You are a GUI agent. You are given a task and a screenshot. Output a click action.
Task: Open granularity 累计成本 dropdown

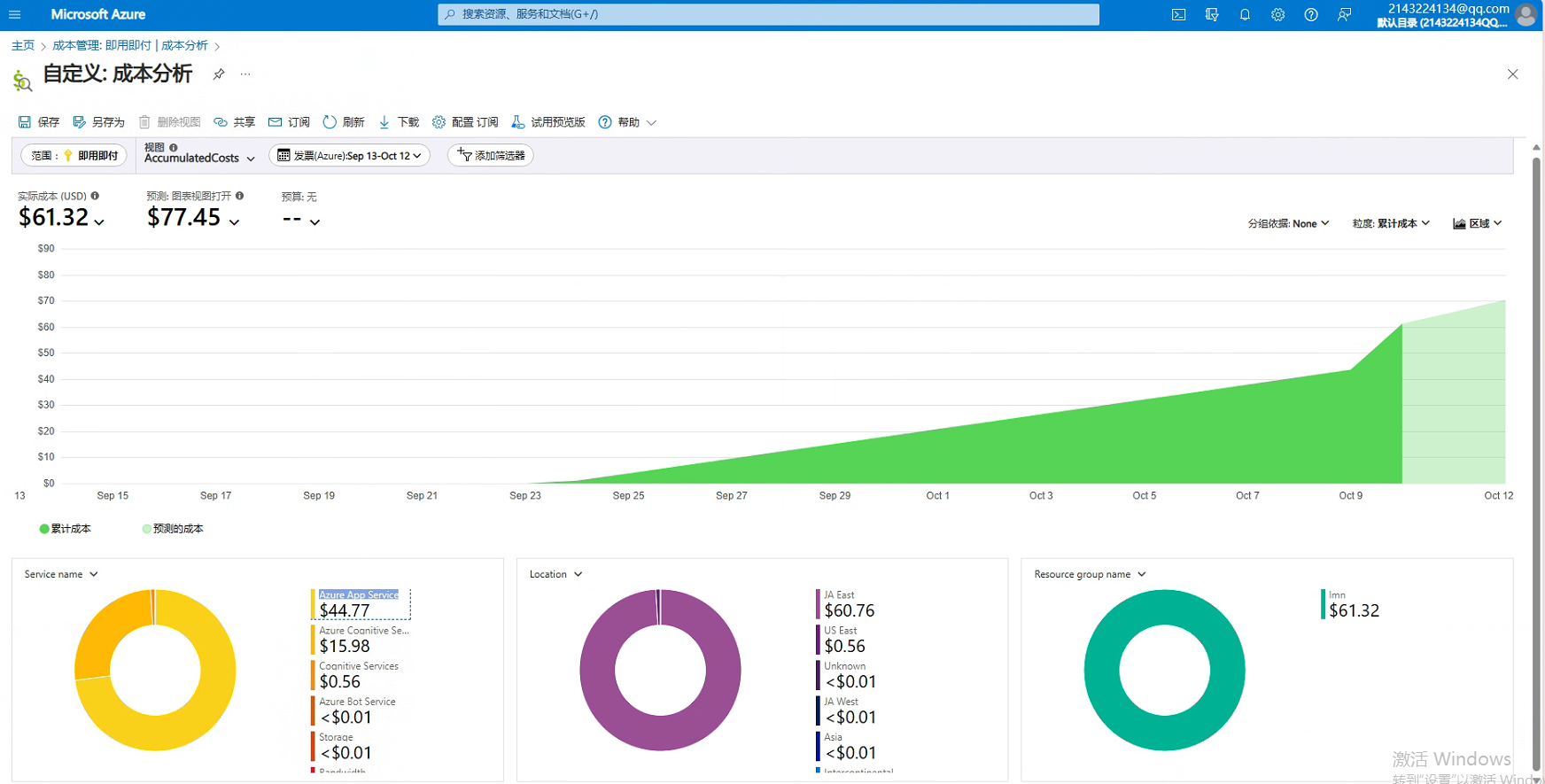tap(1391, 223)
